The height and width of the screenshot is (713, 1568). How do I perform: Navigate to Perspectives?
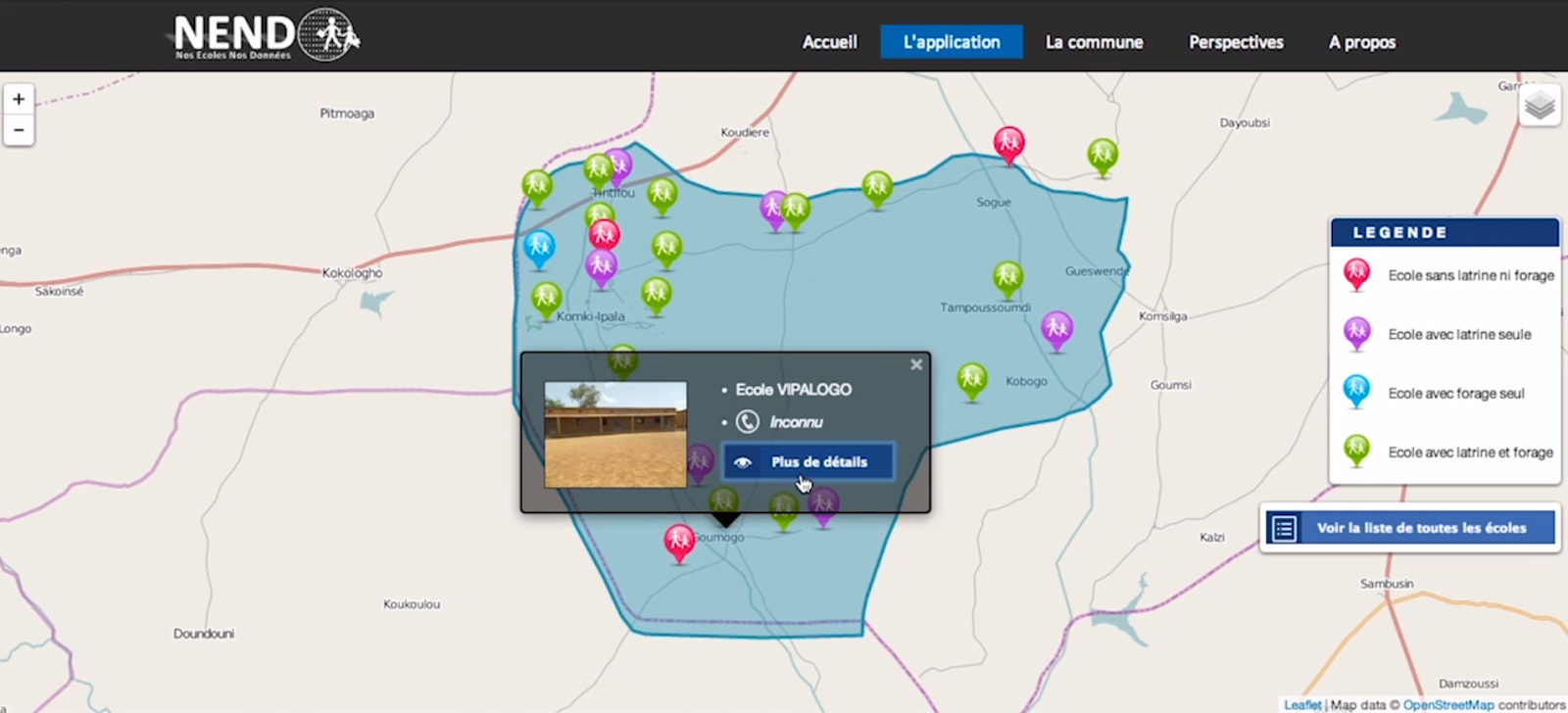[x=1236, y=42]
